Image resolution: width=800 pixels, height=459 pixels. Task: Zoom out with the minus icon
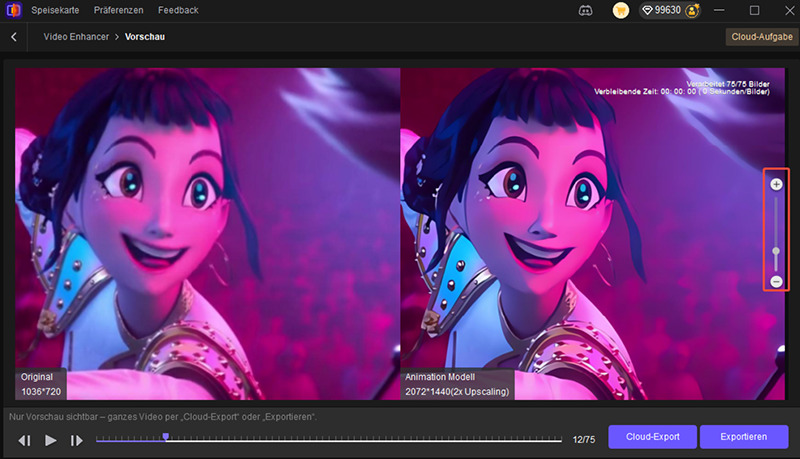(776, 282)
